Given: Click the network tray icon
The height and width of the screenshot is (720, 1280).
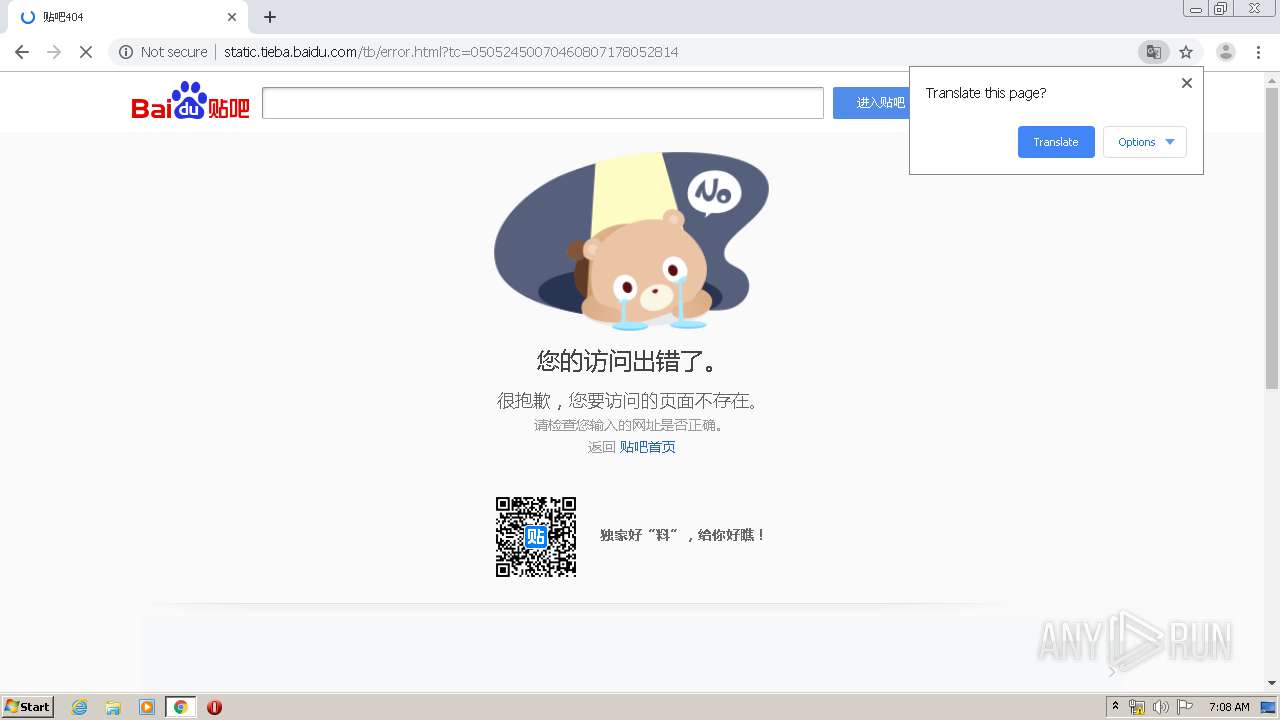Looking at the screenshot, I should click(1137, 707).
